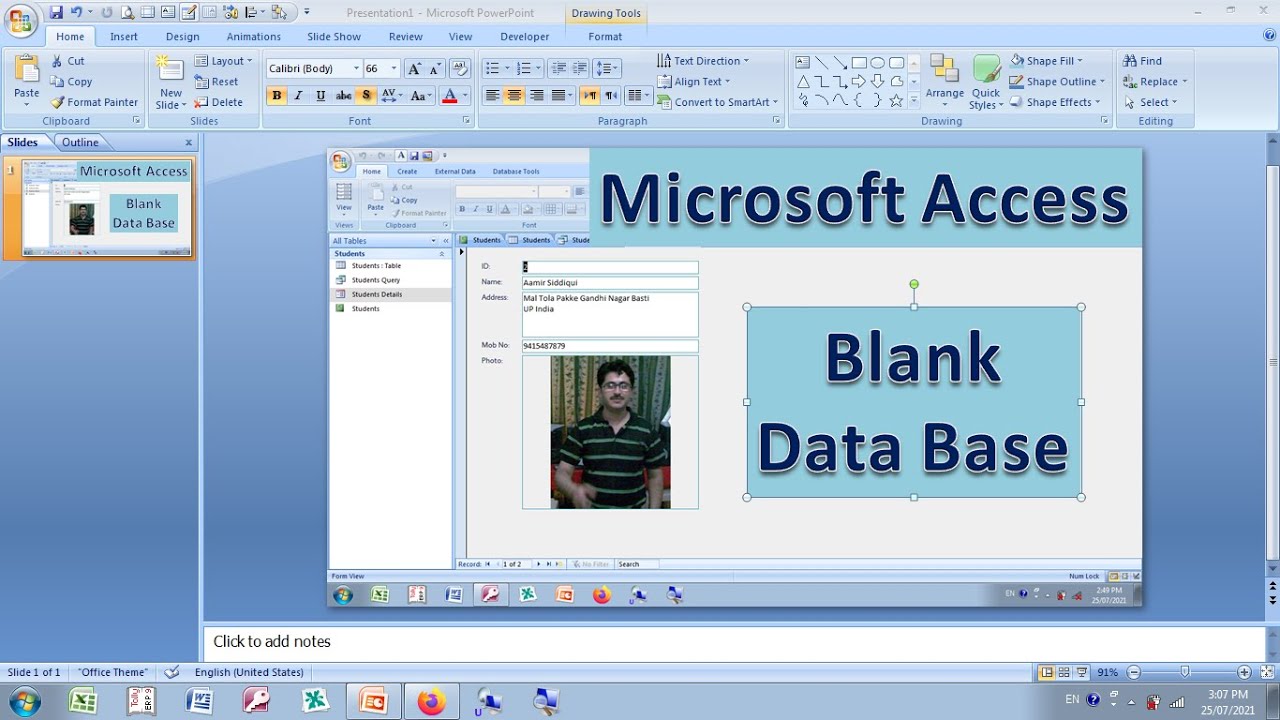Click Zoom In plus button
The image size is (1280, 720).
(x=1244, y=672)
